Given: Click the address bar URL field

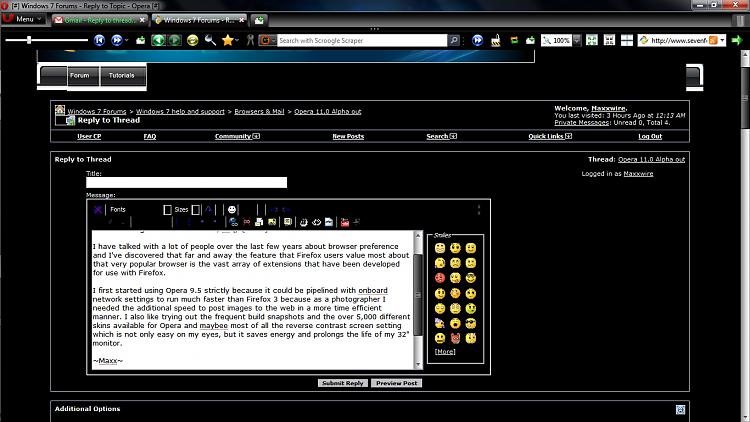Looking at the screenshot, I should (x=678, y=41).
